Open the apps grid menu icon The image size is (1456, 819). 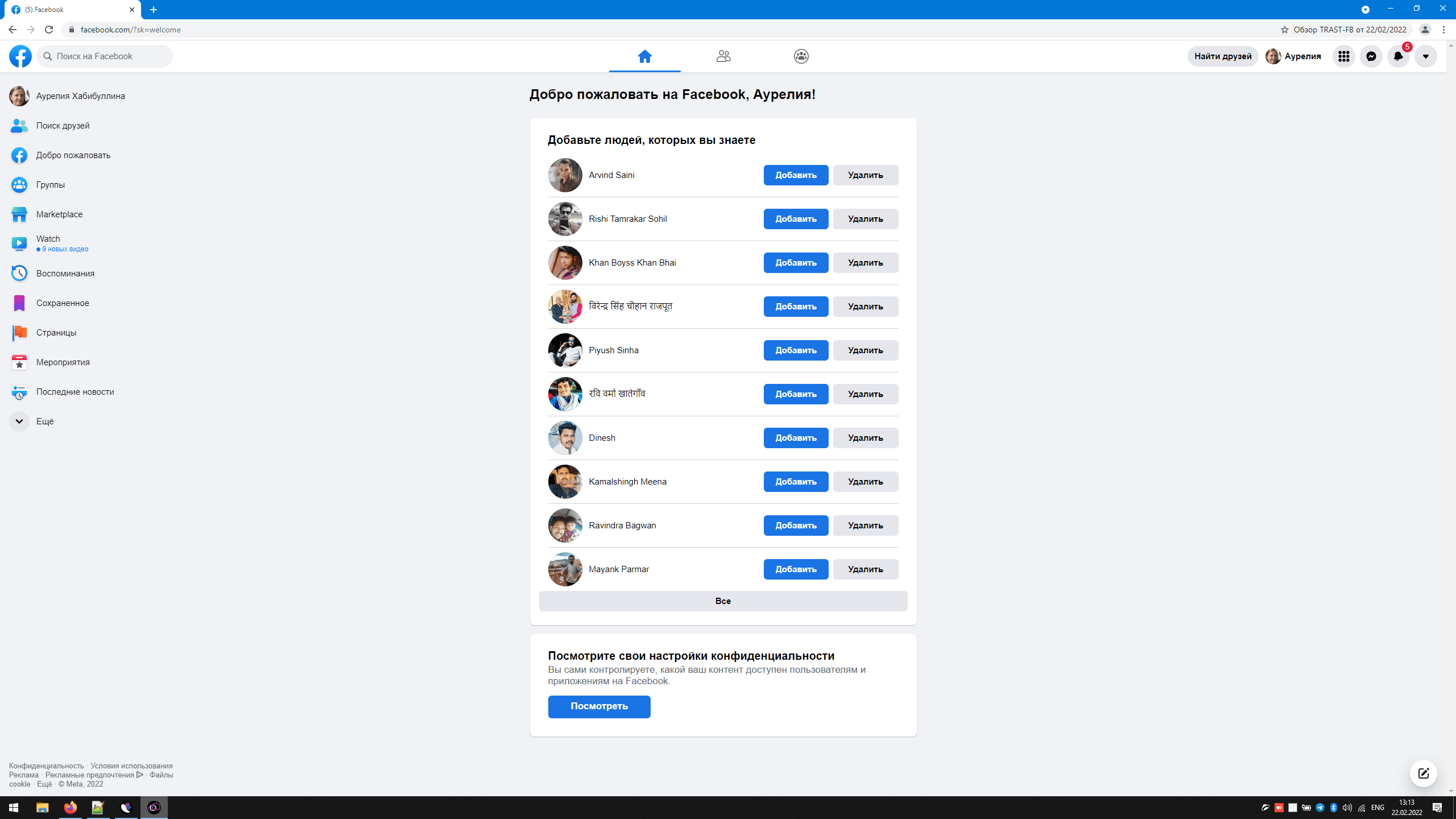coord(1344,56)
